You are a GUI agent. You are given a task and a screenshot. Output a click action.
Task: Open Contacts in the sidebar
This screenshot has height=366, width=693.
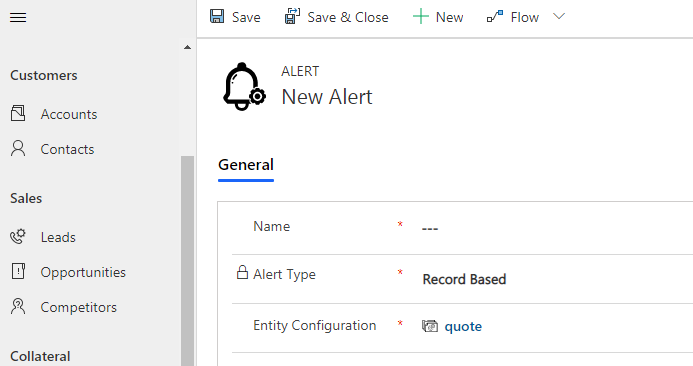click(67, 149)
